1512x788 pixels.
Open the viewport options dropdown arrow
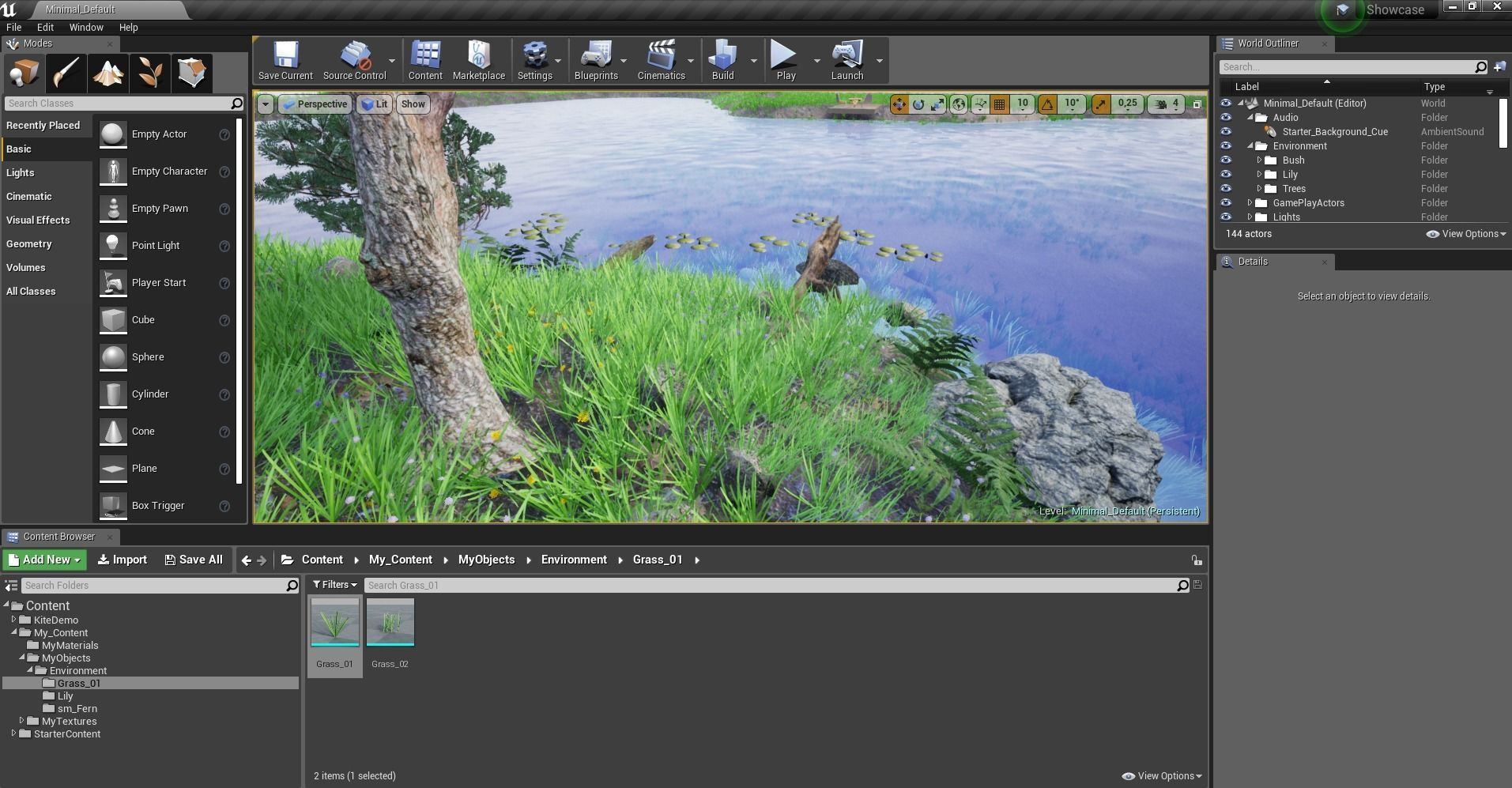click(266, 104)
